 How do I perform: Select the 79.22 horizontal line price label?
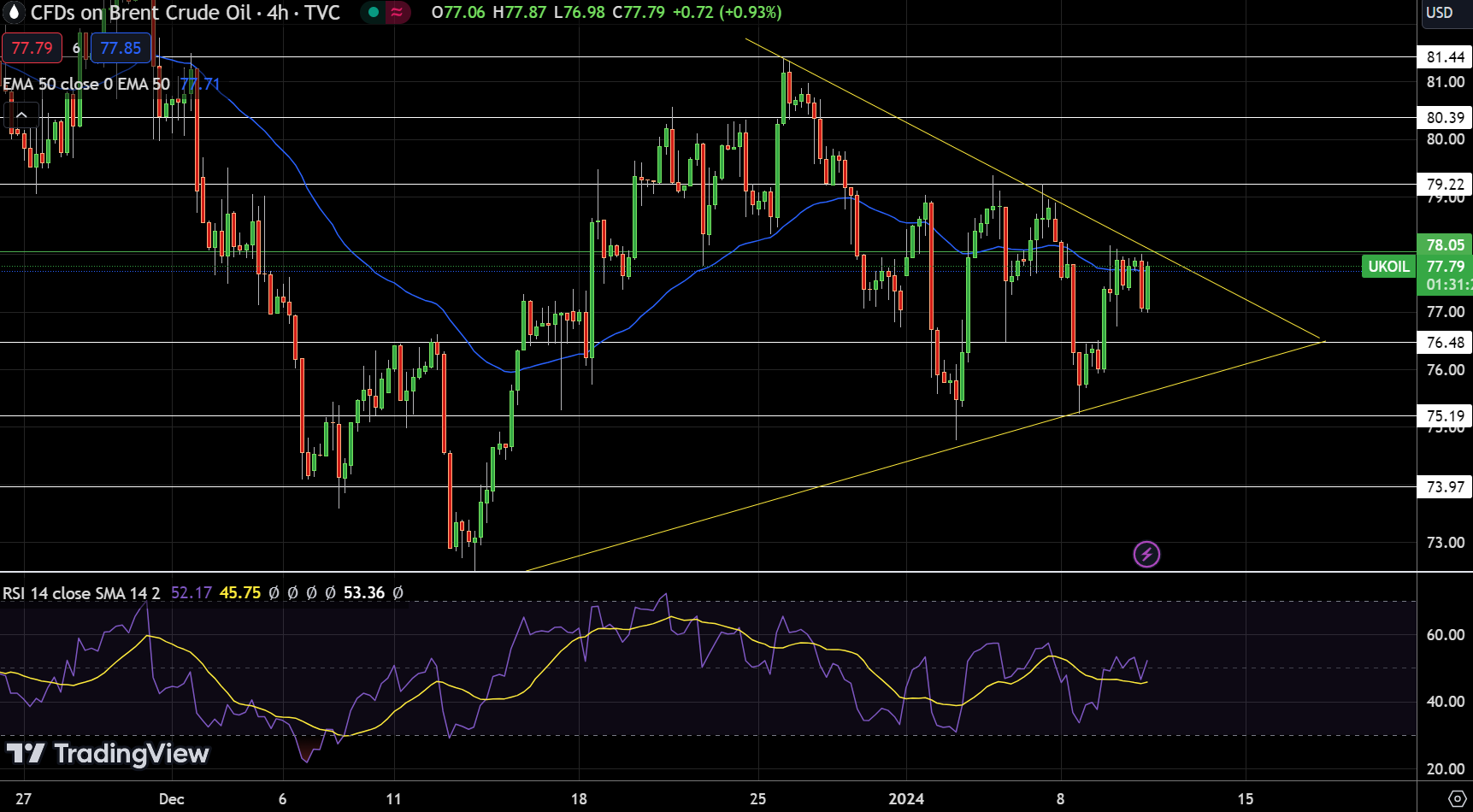pyautogui.click(x=1445, y=184)
